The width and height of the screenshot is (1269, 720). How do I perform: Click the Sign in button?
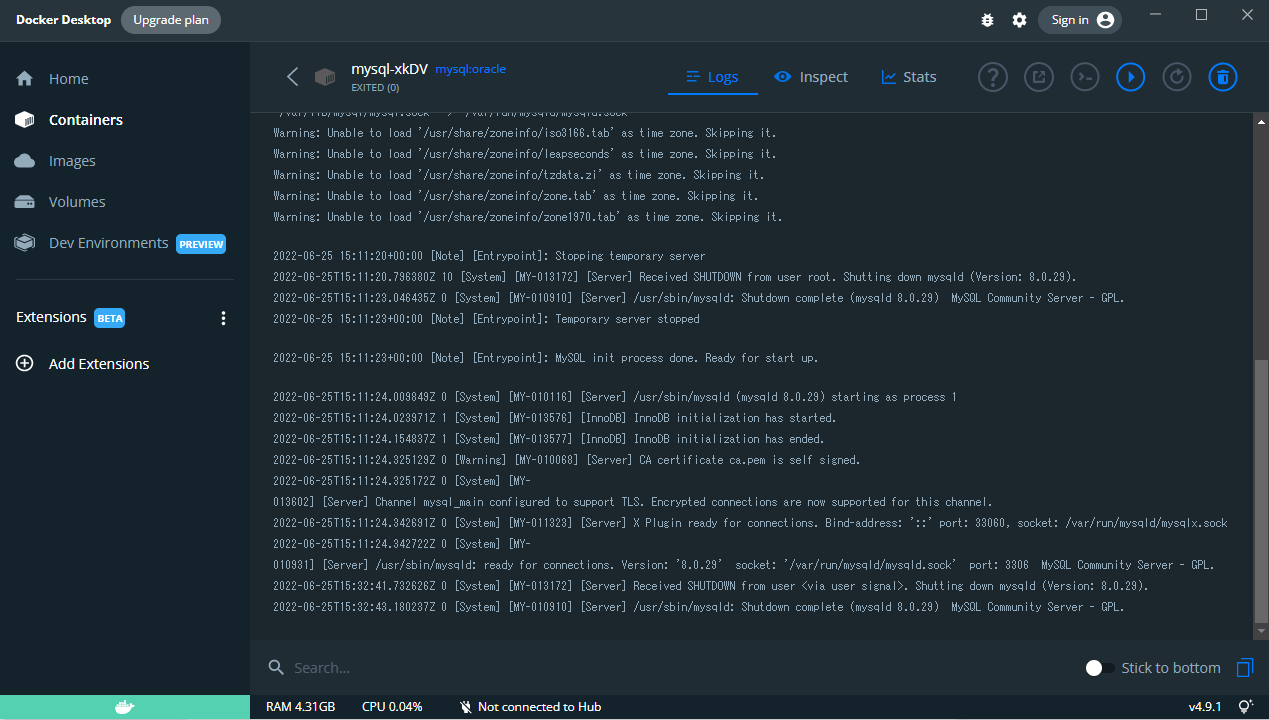(1080, 20)
